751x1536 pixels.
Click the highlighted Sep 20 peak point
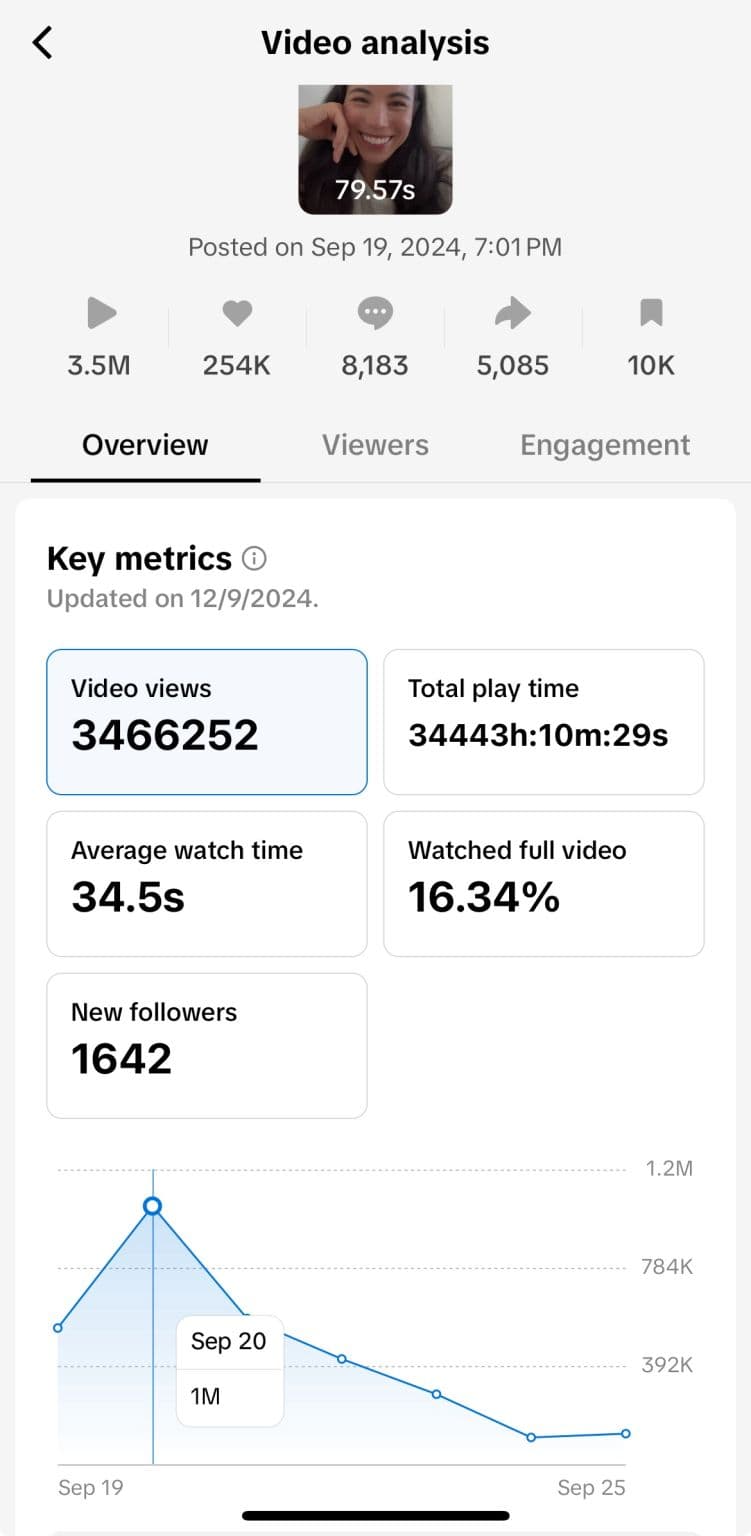[x=153, y=1206]
